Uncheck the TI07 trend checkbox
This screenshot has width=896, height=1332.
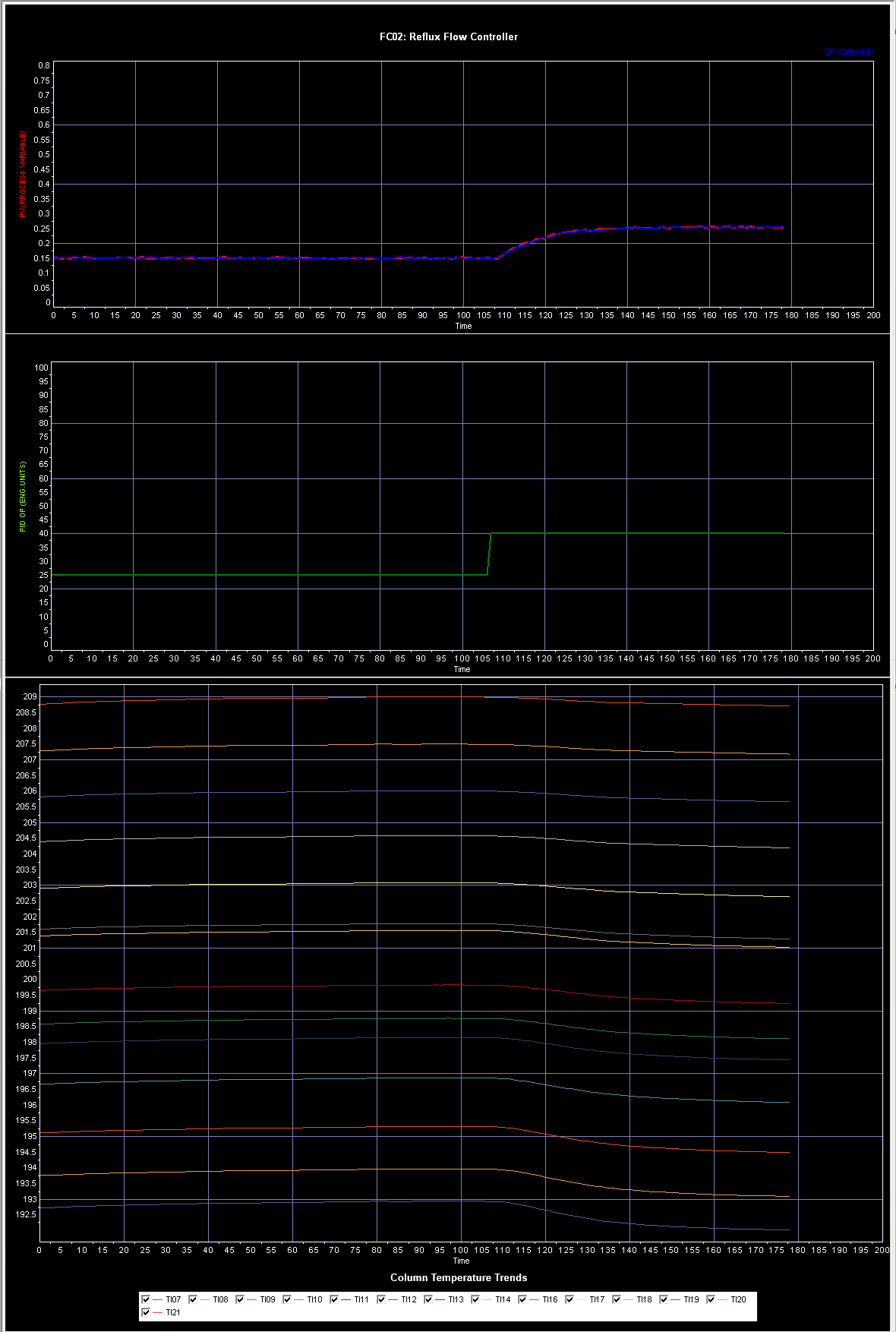pos(146,1299)
